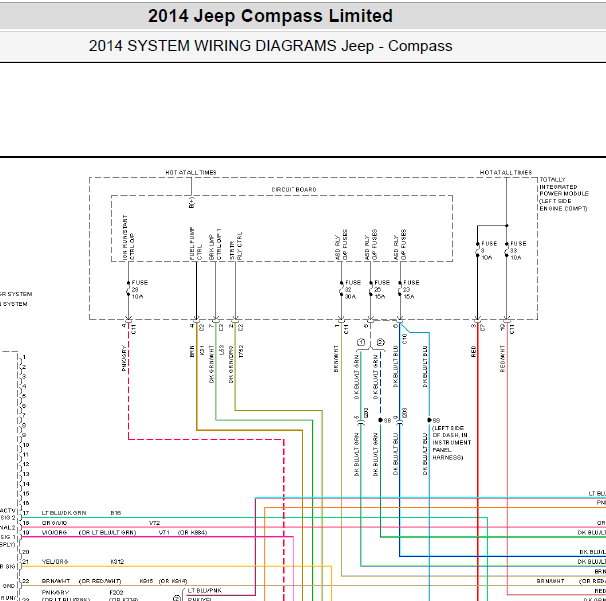Screen dimensions: 606x601
Task: Click the vertical "DK GRN/WHT" wire label
Action: click(211, 364)
